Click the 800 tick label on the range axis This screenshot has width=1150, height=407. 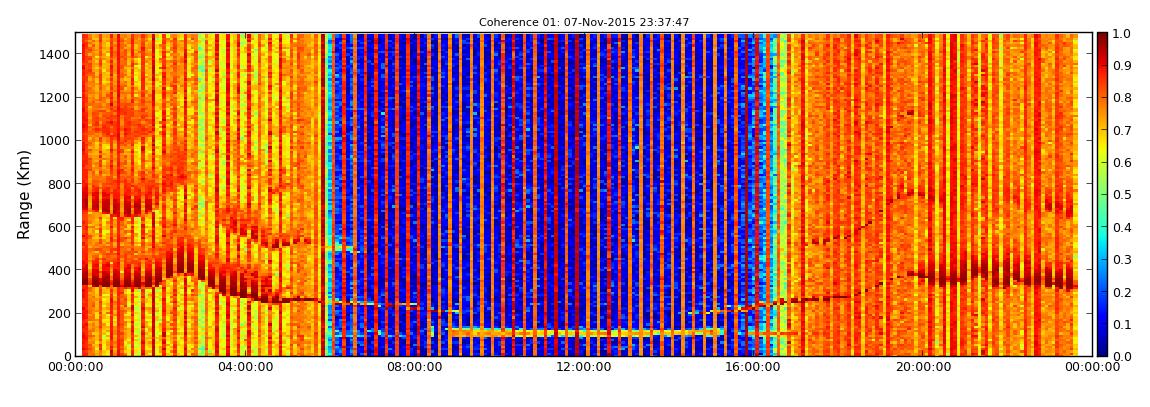click(x=59, y=184)
